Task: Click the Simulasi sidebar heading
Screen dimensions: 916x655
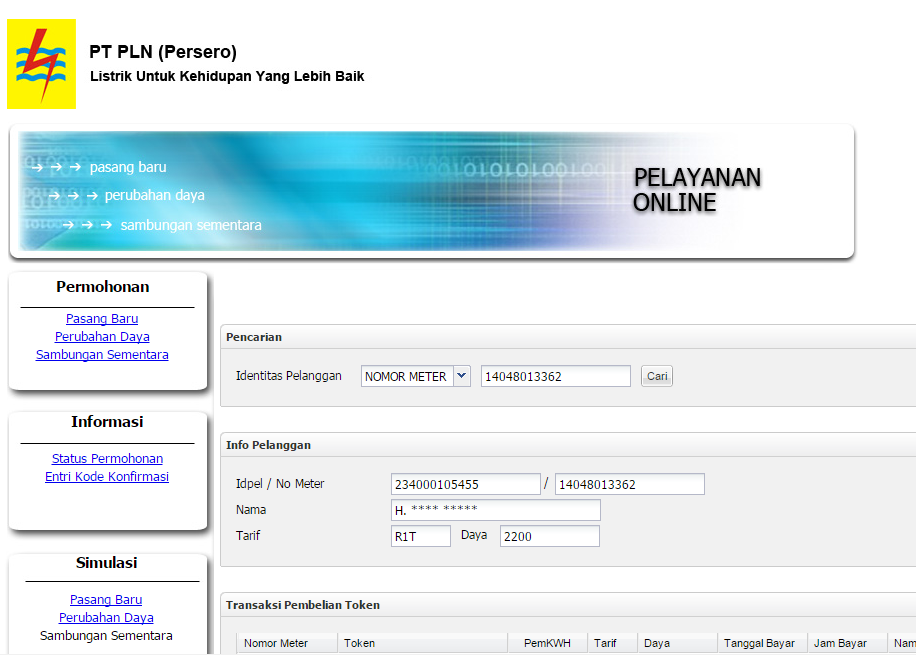Action: tap(107, 563)
